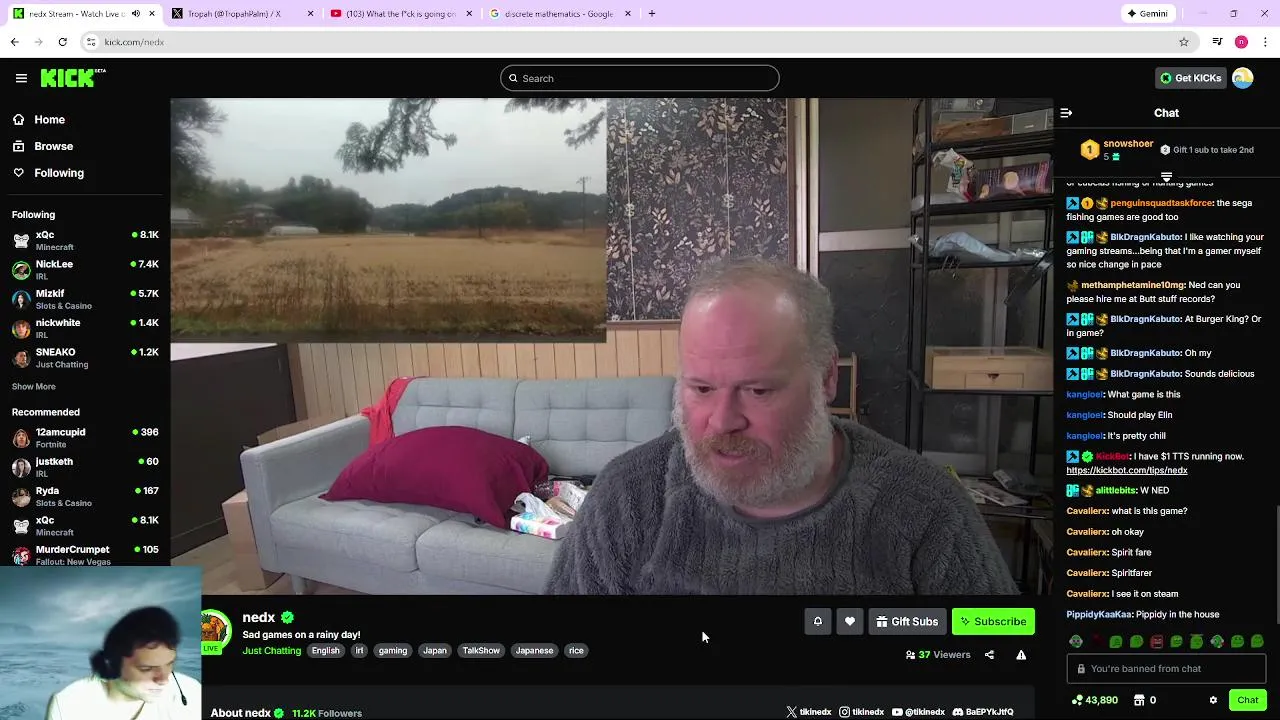The height and width of the screenshot is (720, 1280).
Task: Open a new browser tab
Action: (x=652, y=14)
